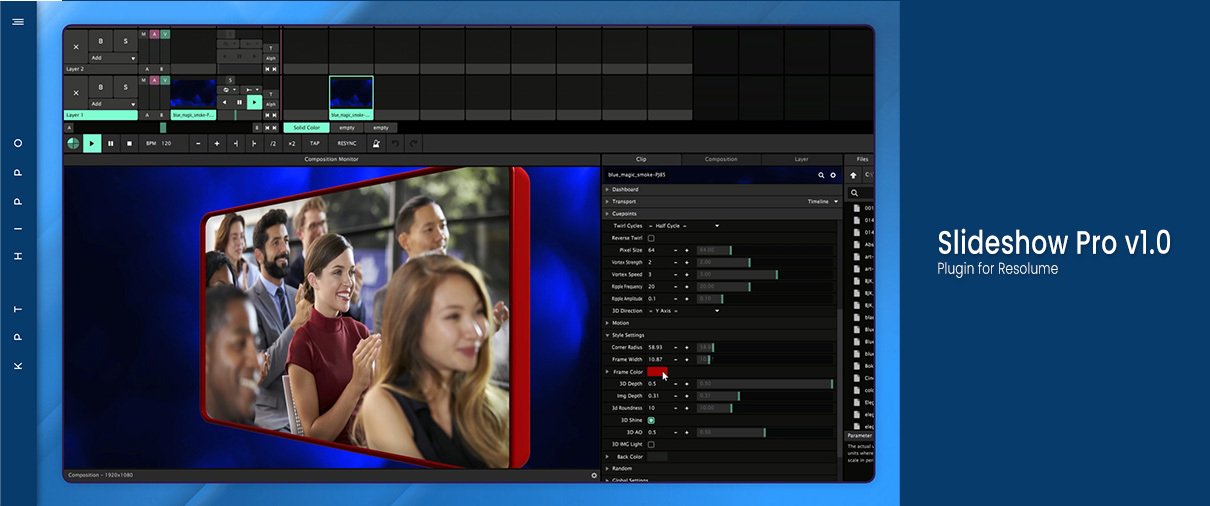Bypass Layer 1 with the B button
The height and width of the screenshot is (506, 1210).
pyautogui.click(x=101, y=87)
